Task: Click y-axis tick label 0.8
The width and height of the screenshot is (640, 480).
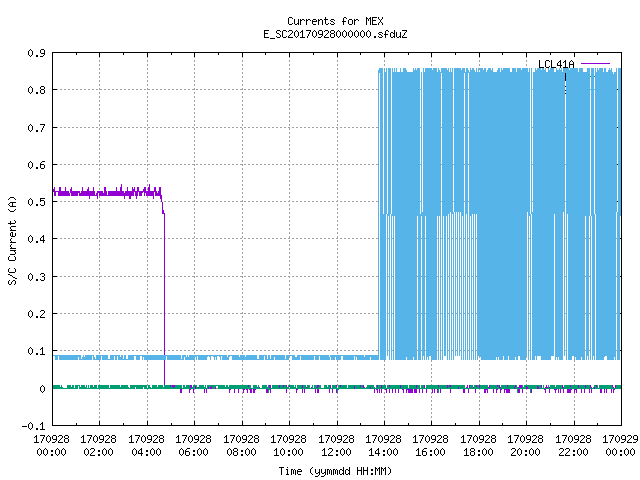Action: pyautogui.click(x=36, y=90)
